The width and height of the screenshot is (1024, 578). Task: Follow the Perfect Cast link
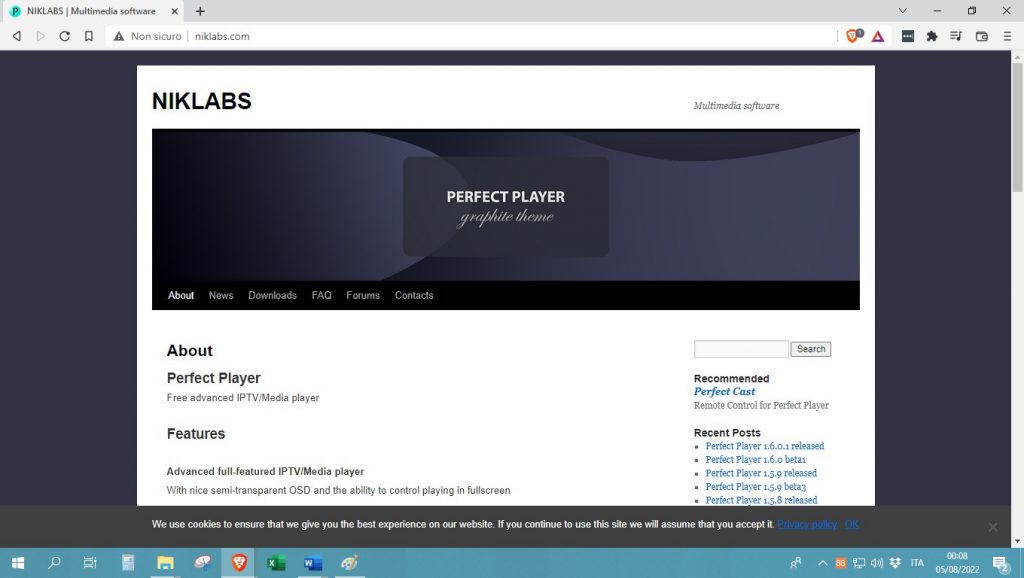pyautogui.click(x=724, y=391)
